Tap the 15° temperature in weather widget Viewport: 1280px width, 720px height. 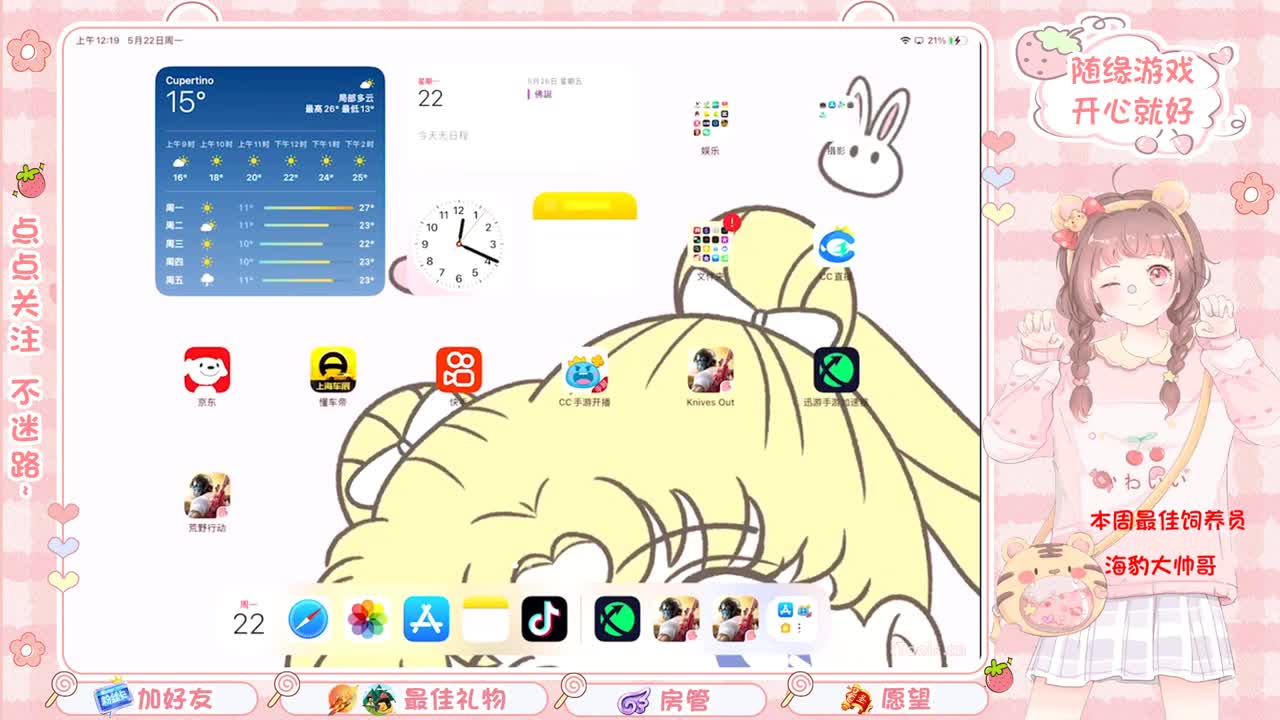click(x=186, y=101)
